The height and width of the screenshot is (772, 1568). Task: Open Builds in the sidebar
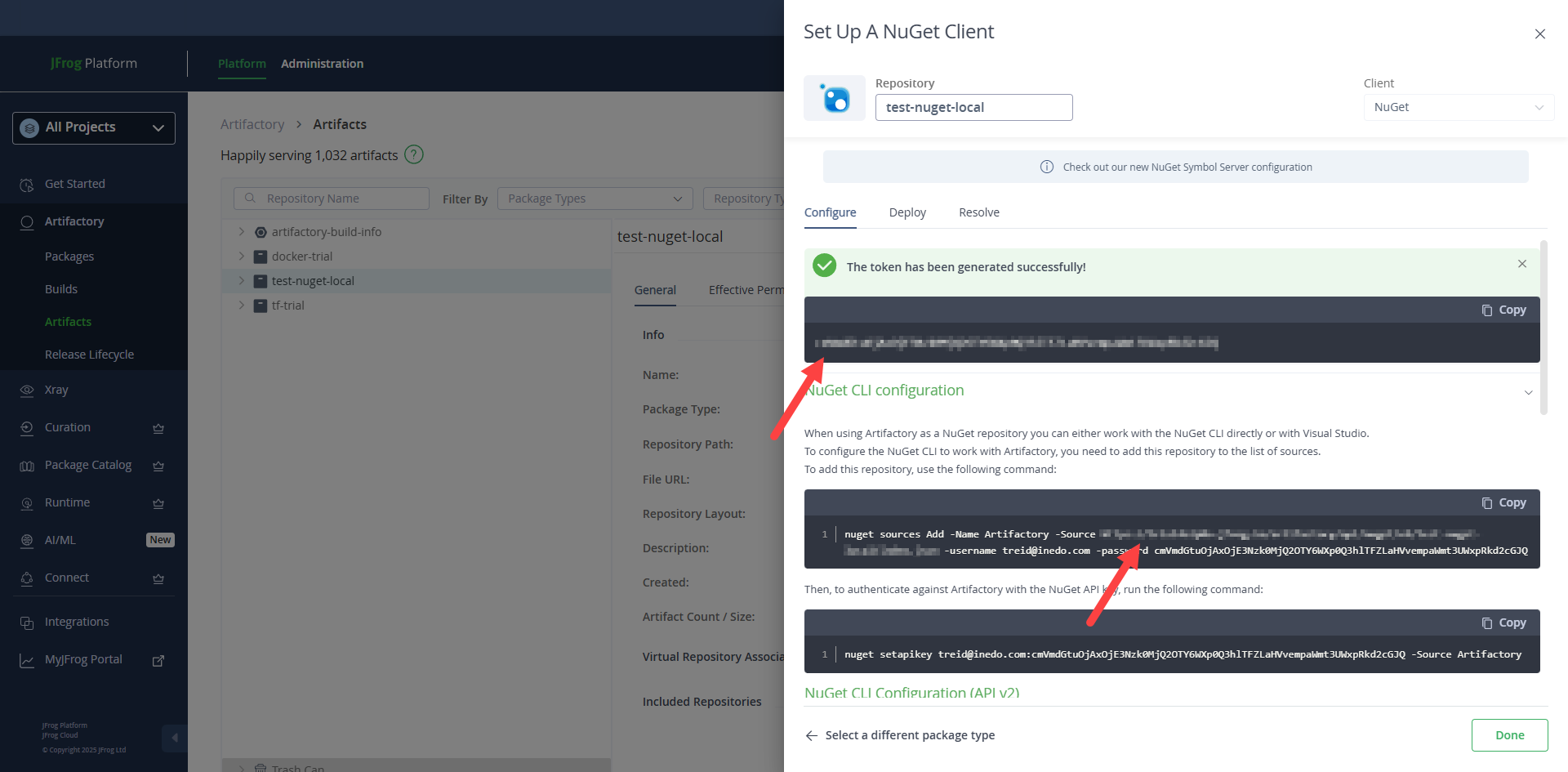[x=61, y=289]
